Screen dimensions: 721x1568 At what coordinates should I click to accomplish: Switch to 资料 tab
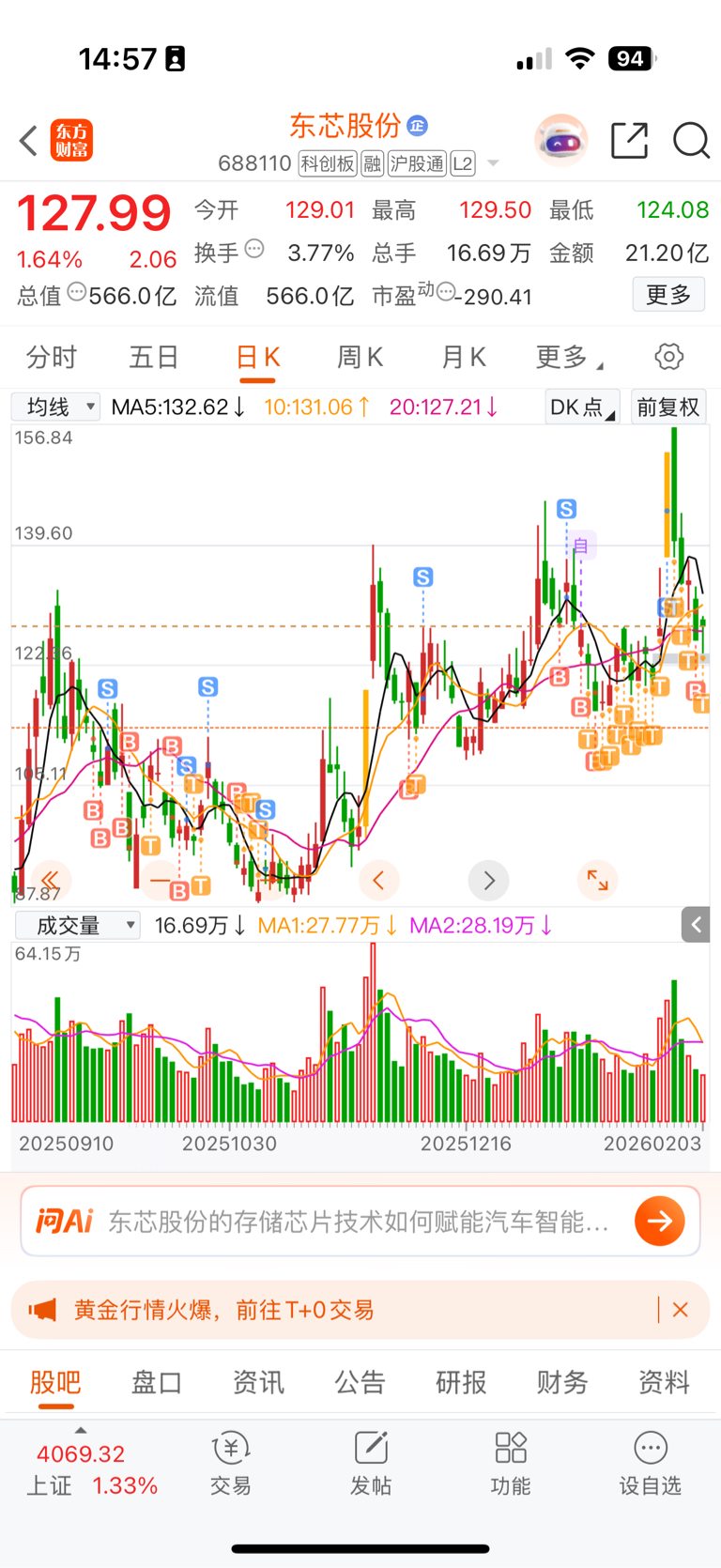pyautogui.click(x=664, y=1382)
